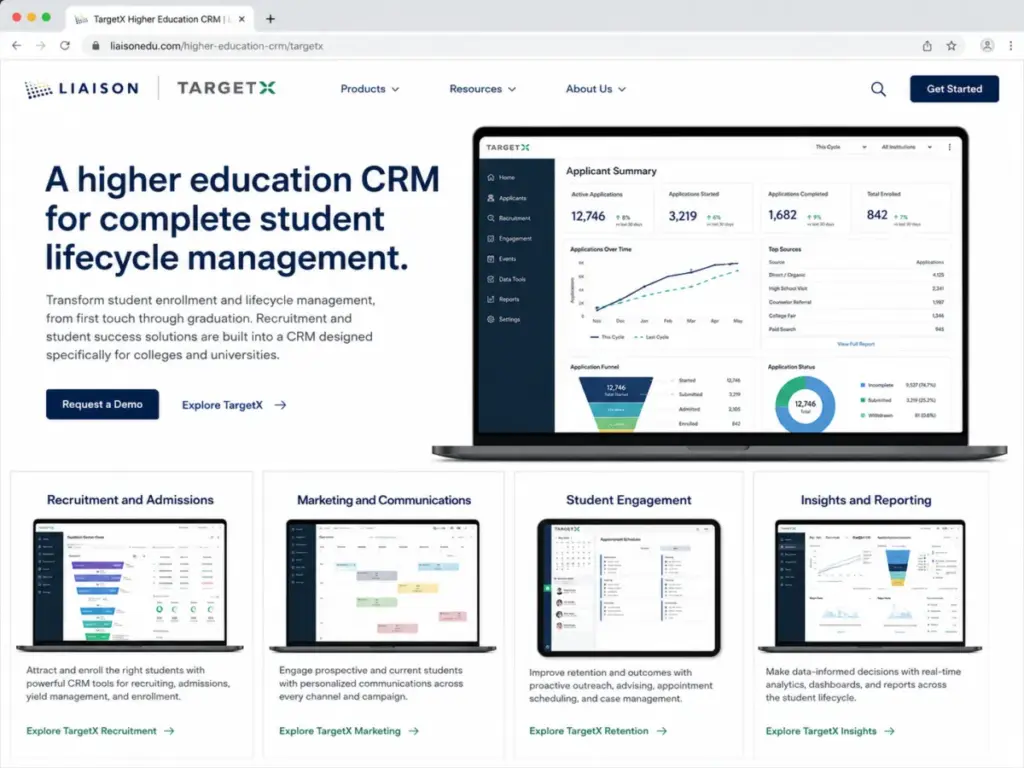Click the Data Tools icon in the dashboard sidebar

tap(491, 279)
